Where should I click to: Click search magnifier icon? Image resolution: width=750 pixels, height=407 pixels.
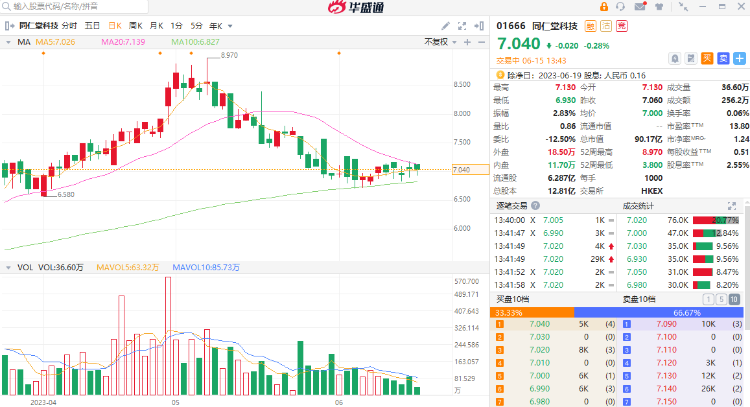coord(6,6)
